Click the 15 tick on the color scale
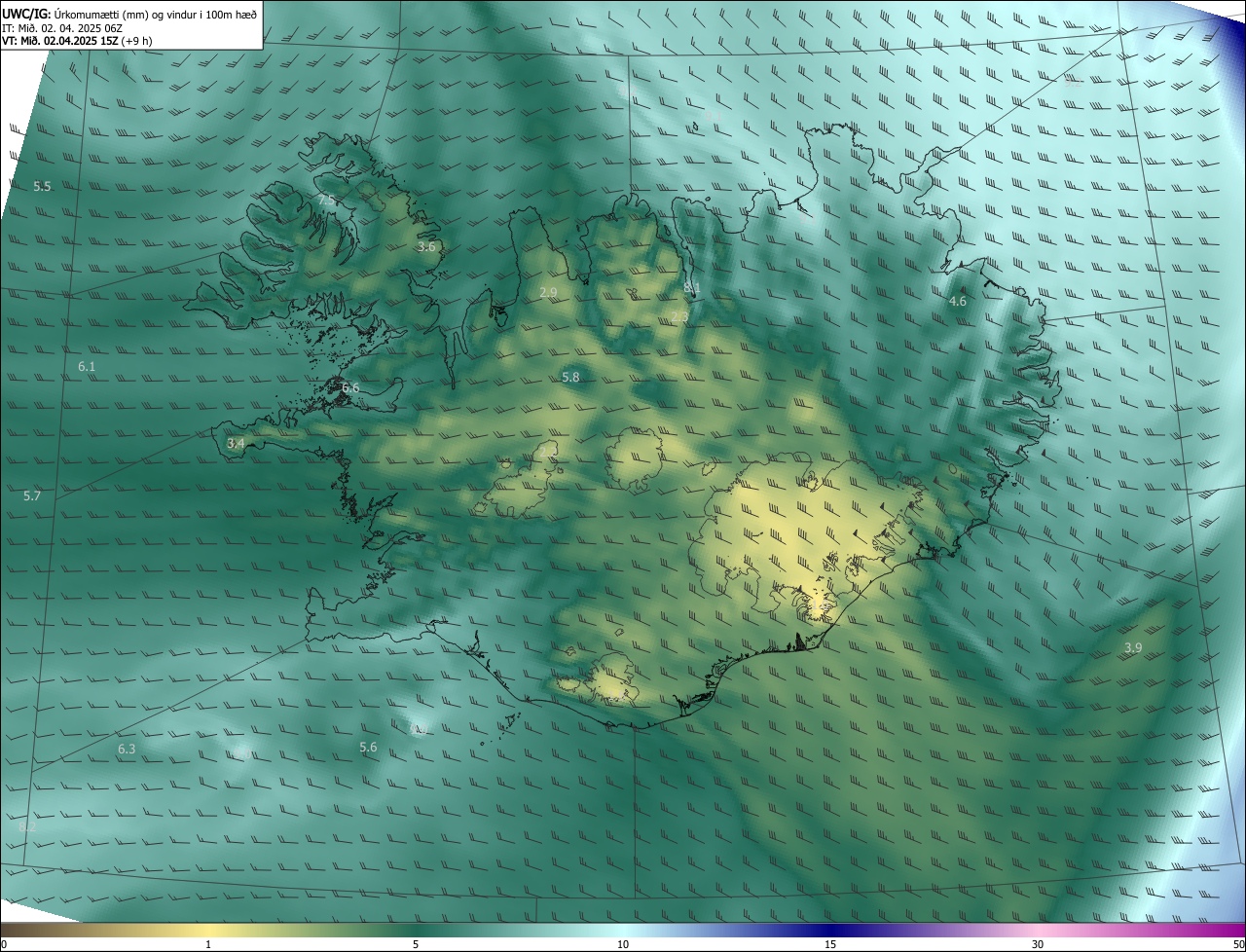 830,944
